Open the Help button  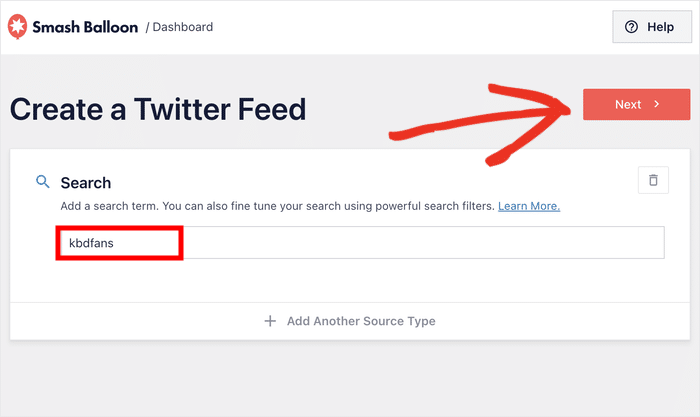click(651, 27)
